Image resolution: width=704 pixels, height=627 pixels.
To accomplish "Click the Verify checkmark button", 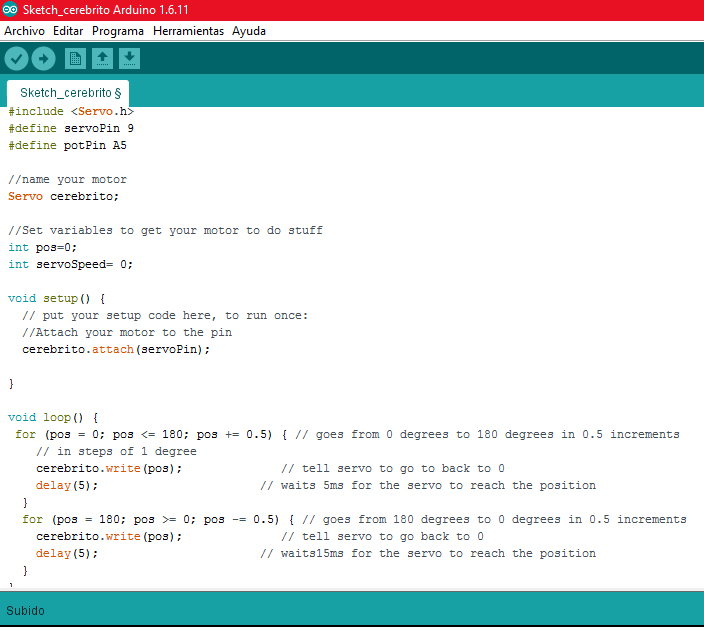I will coord(17,58).
